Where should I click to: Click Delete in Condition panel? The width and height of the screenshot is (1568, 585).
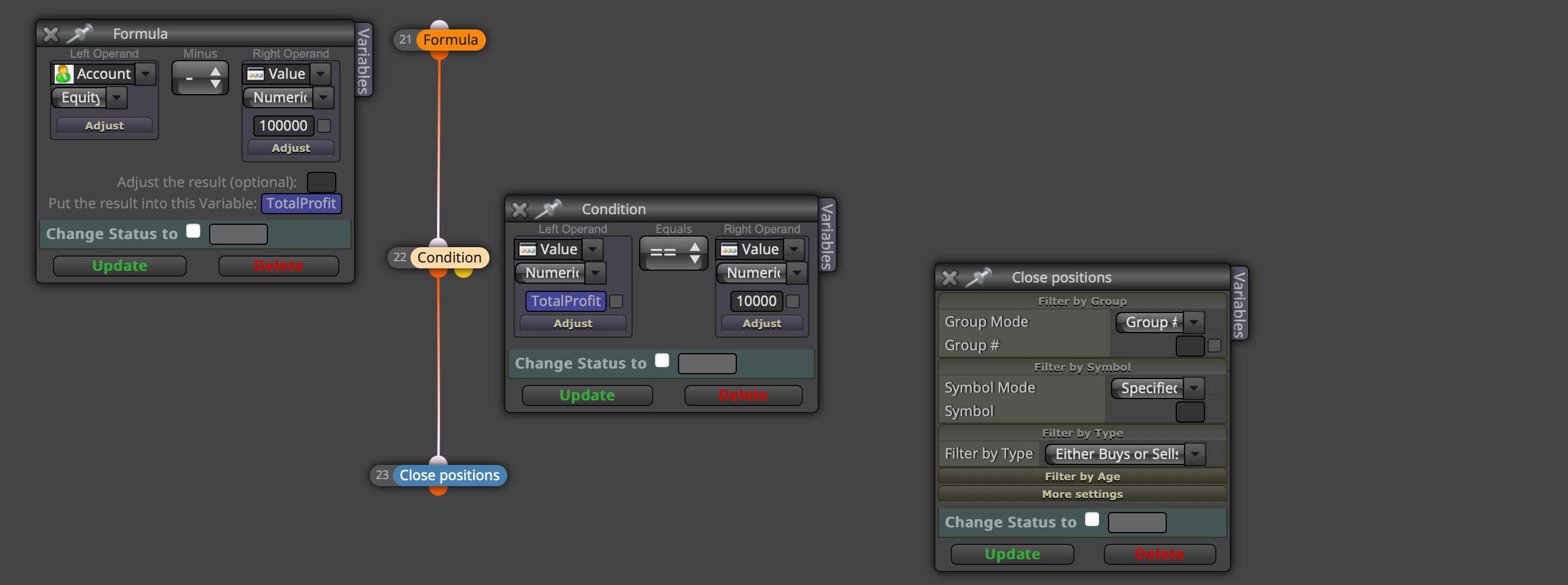(x=744, y=395)
